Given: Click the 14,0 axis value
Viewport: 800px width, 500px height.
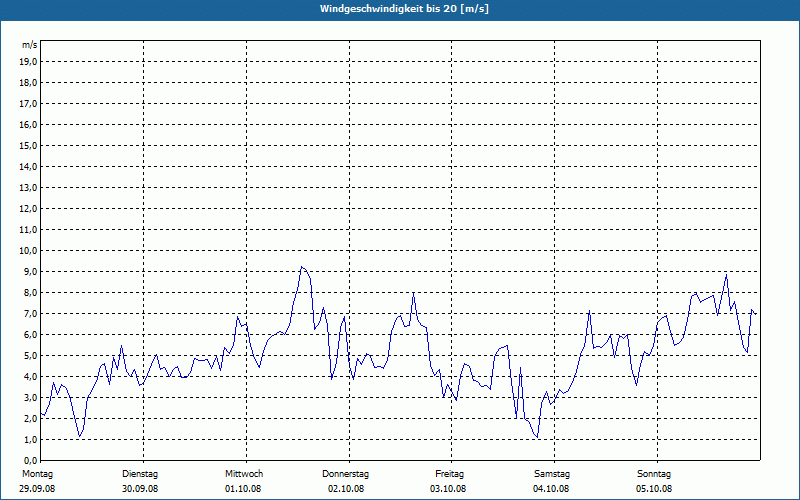Looking at the screenshot, I should (28, 166).
